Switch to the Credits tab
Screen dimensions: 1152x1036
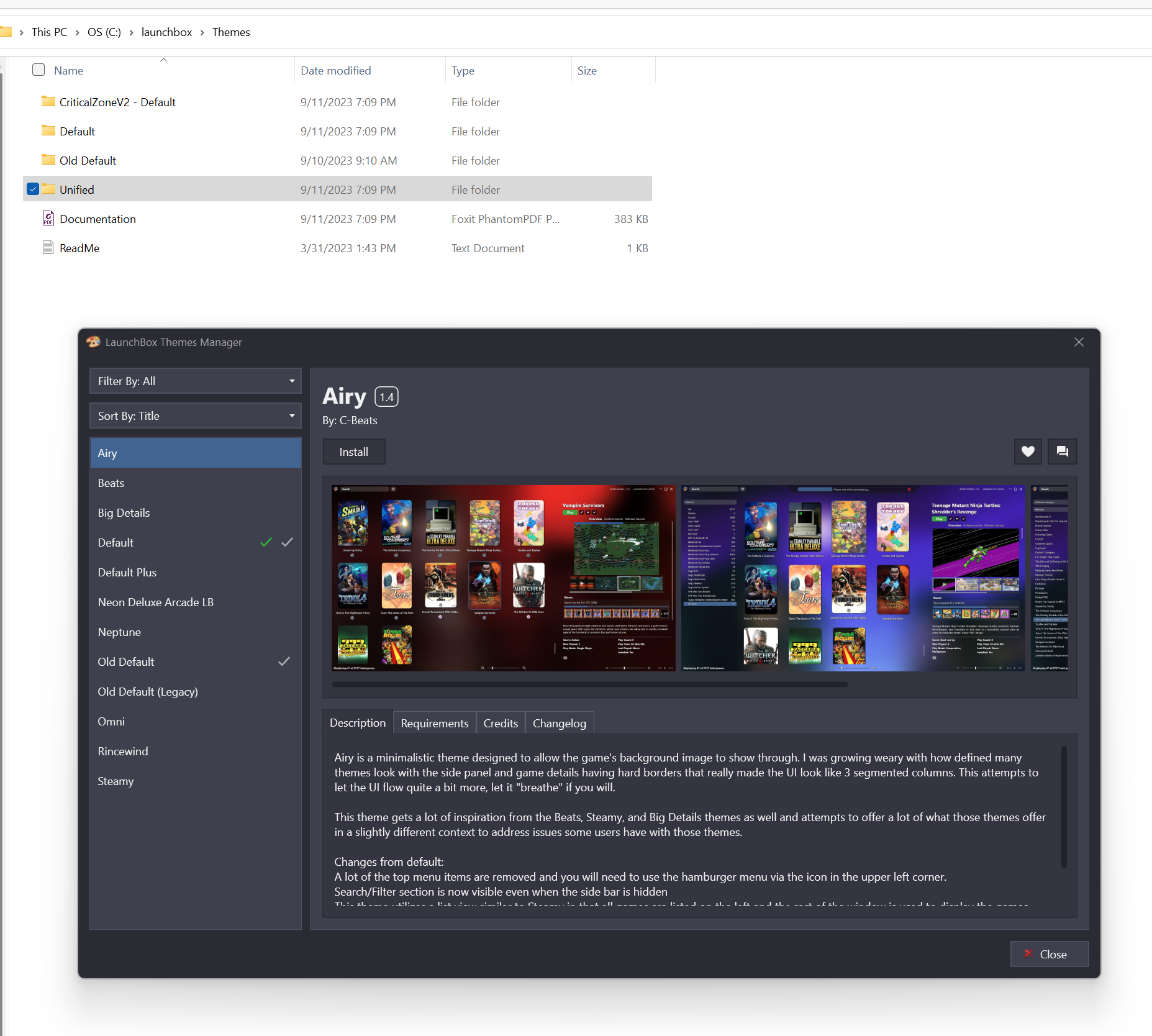pos(501,723)
